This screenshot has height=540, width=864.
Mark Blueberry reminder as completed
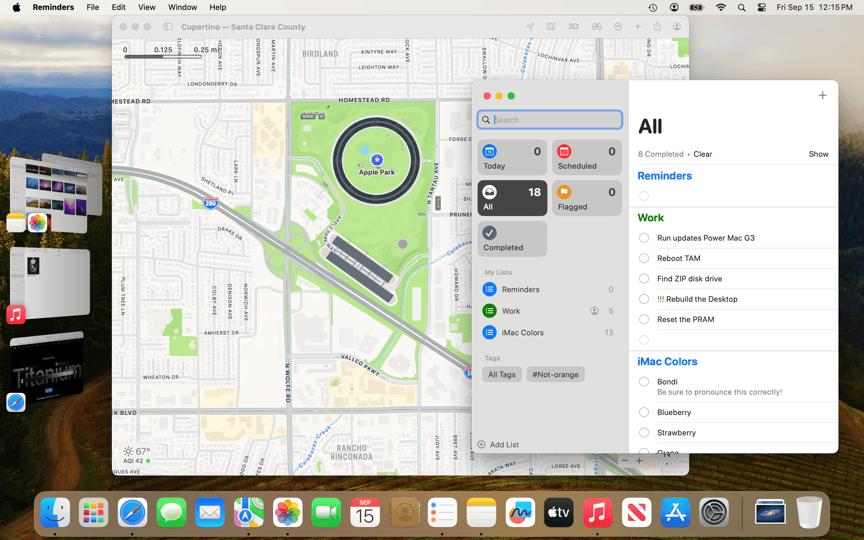pos(644,412)
